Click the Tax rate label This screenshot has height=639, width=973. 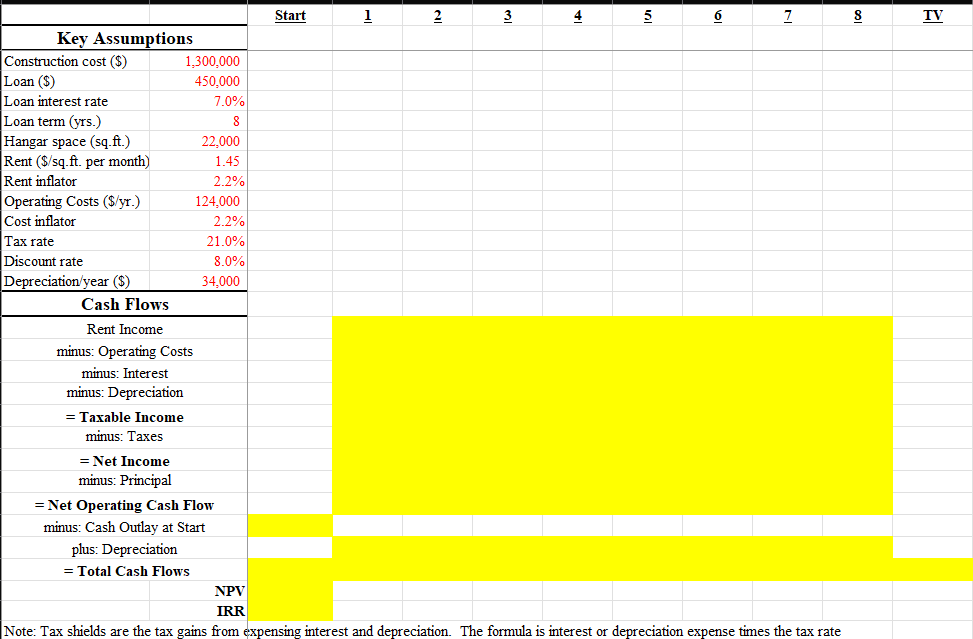(29, 241)
